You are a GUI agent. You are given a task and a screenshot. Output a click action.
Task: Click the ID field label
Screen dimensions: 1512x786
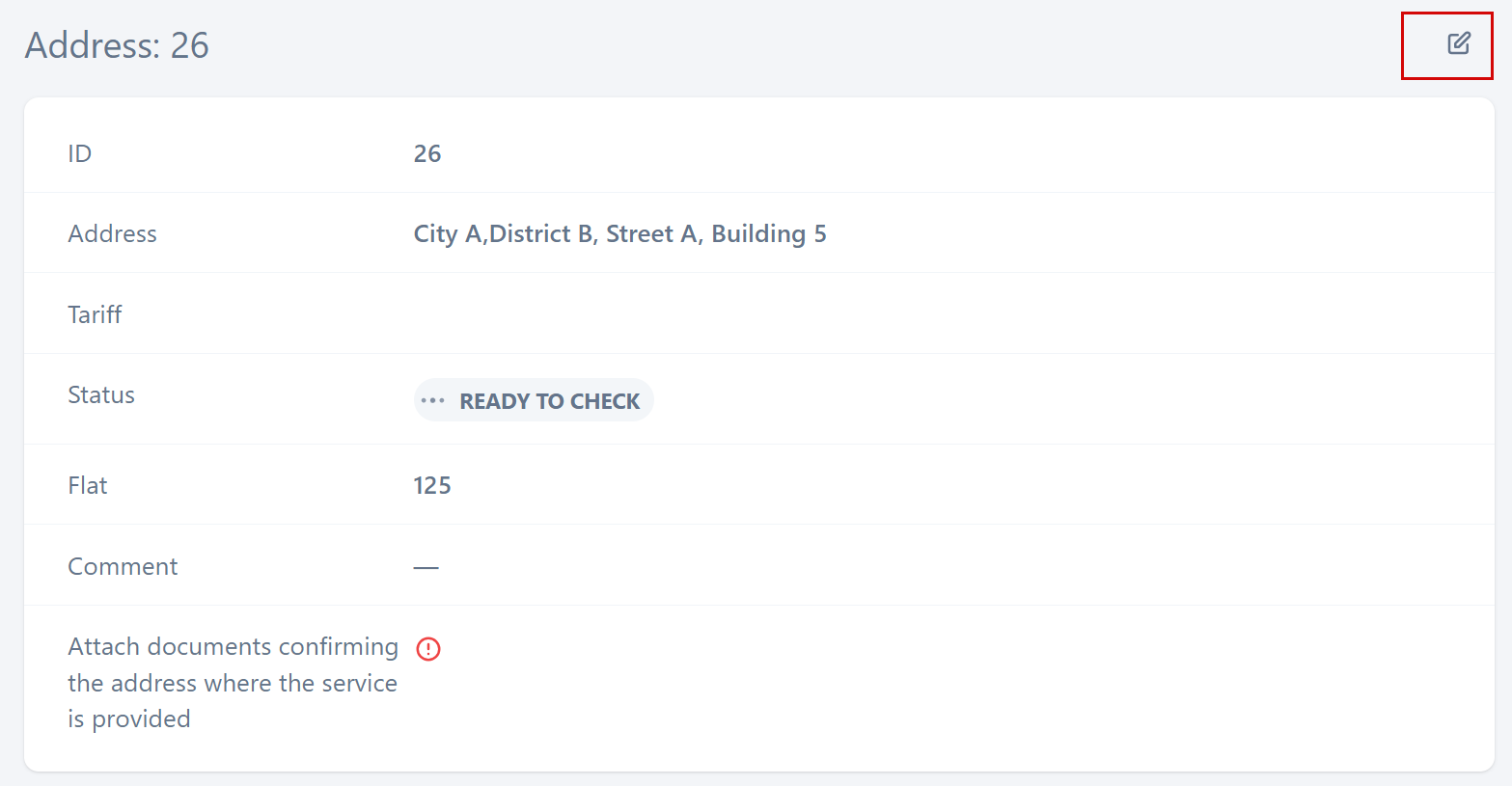click(79, 153)
